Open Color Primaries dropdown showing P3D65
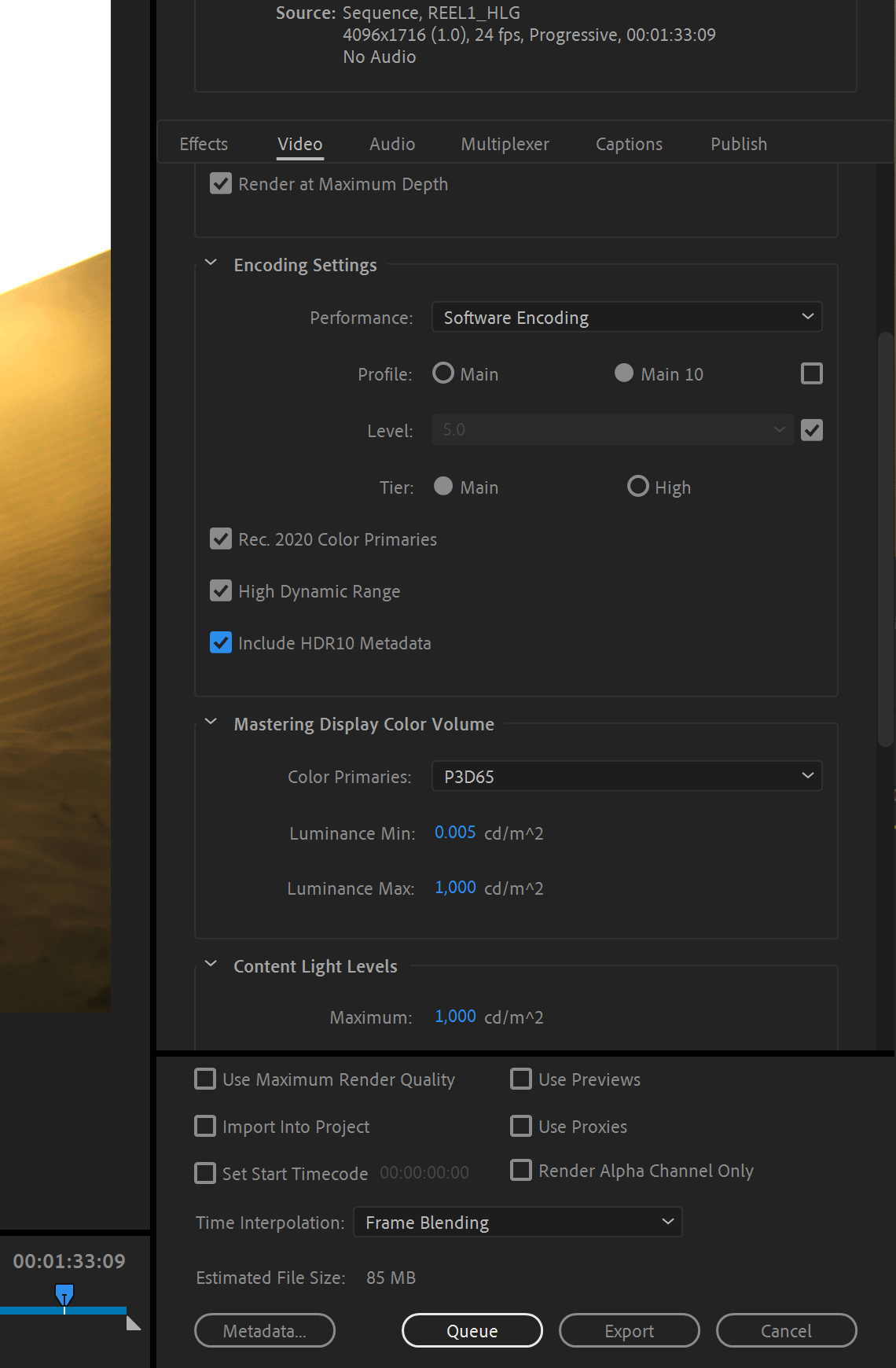The width and height of the screenshot is (896, 1368). (627, 776)
